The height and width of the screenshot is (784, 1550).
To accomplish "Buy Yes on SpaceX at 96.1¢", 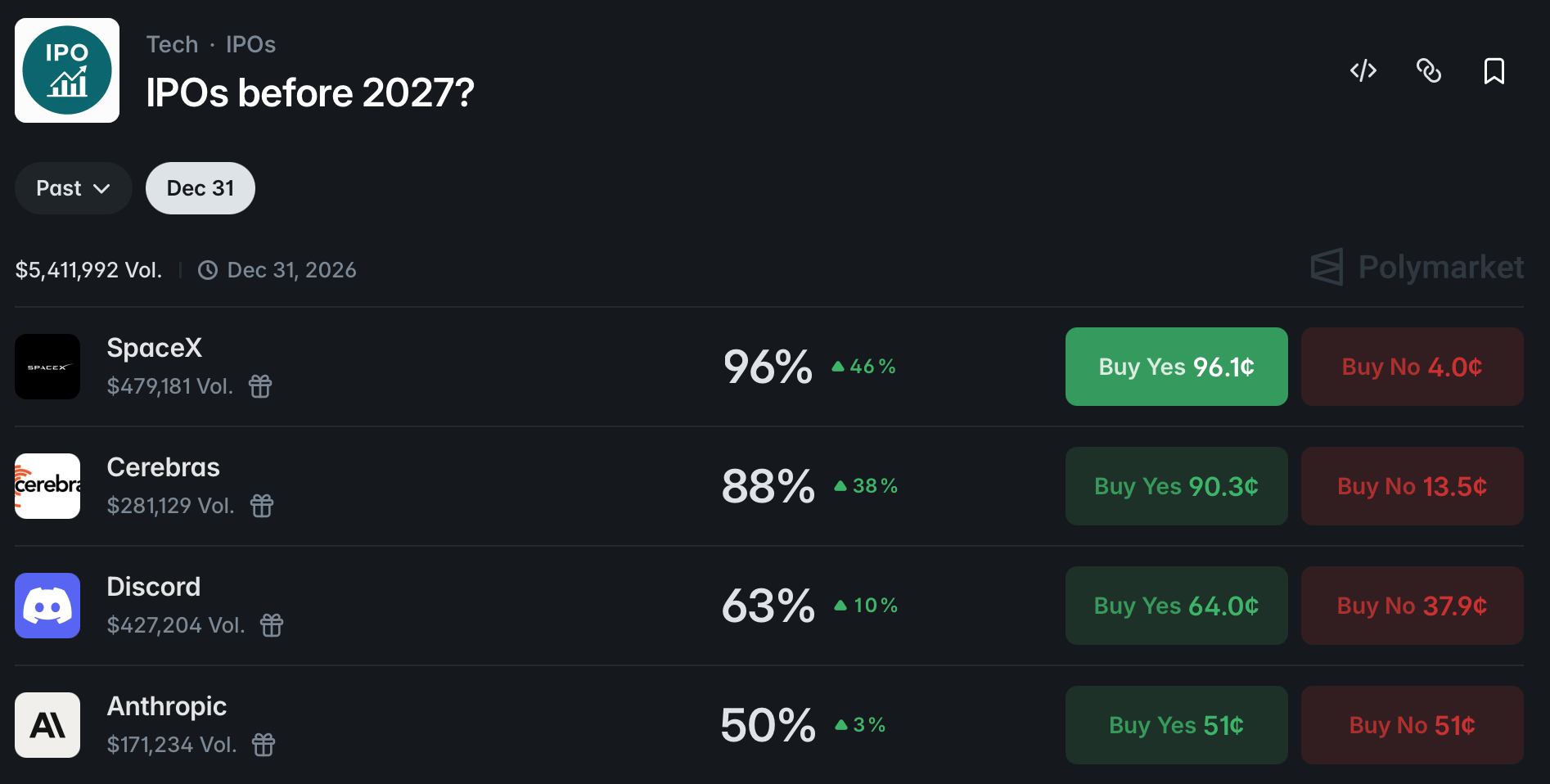I will 1176,367.
